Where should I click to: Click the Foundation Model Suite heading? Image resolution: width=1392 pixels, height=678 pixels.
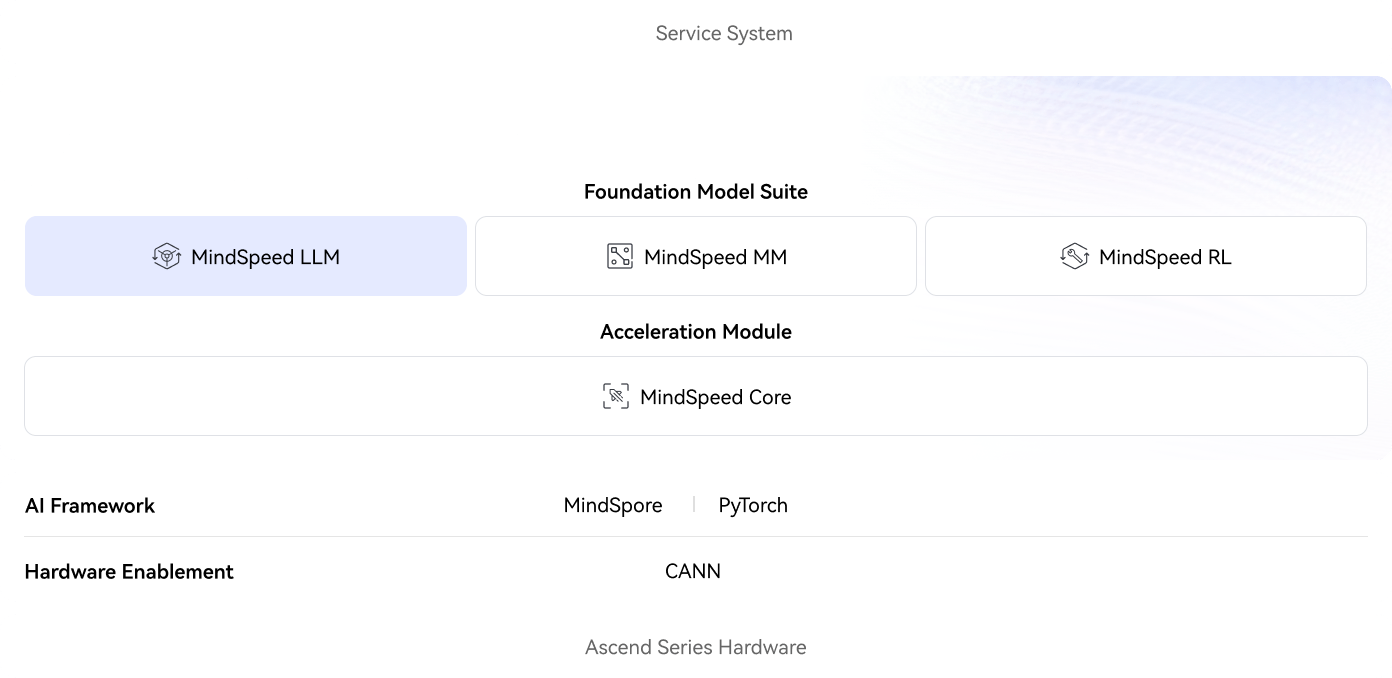[x=696, y=191]
